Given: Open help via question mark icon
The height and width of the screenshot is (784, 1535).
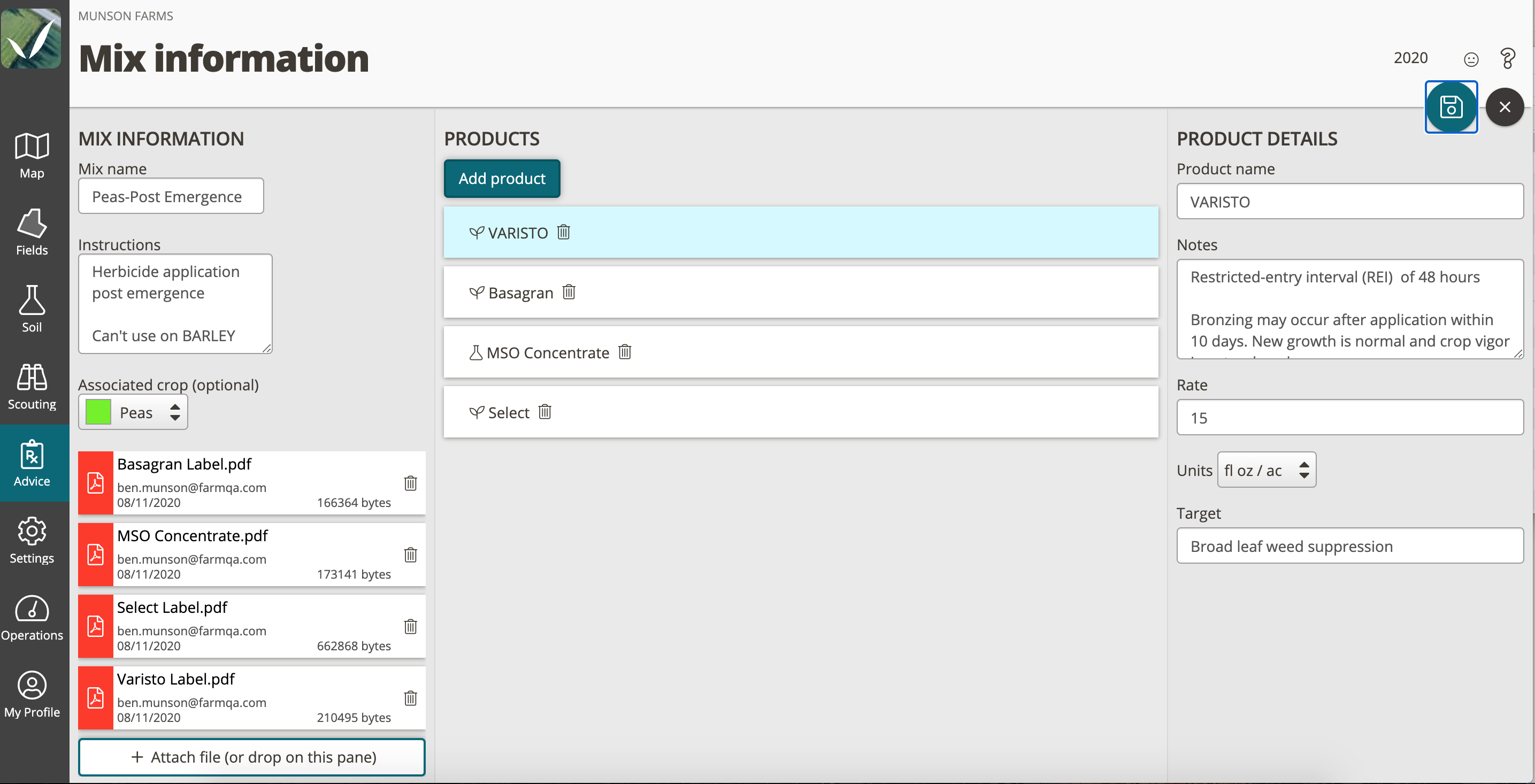Looking at the screenshot, I should 1508,58.
